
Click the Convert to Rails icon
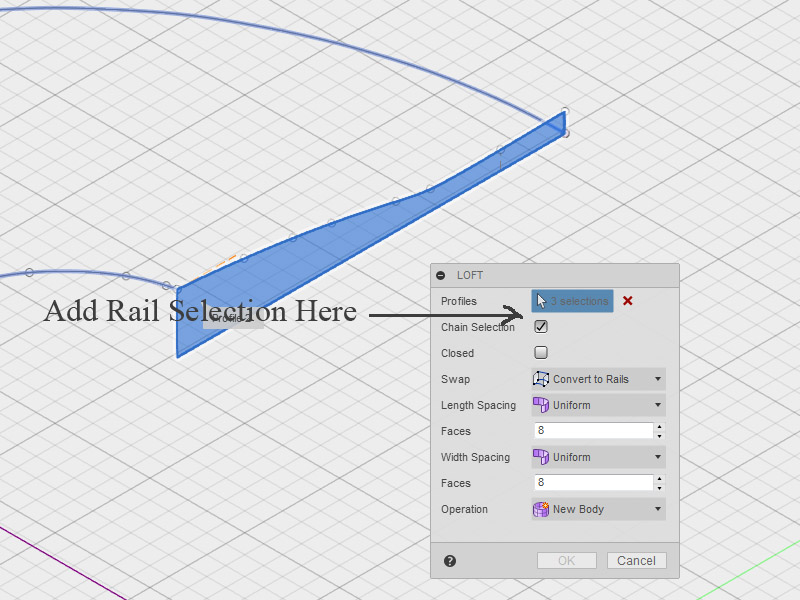[x=541, y=379]
